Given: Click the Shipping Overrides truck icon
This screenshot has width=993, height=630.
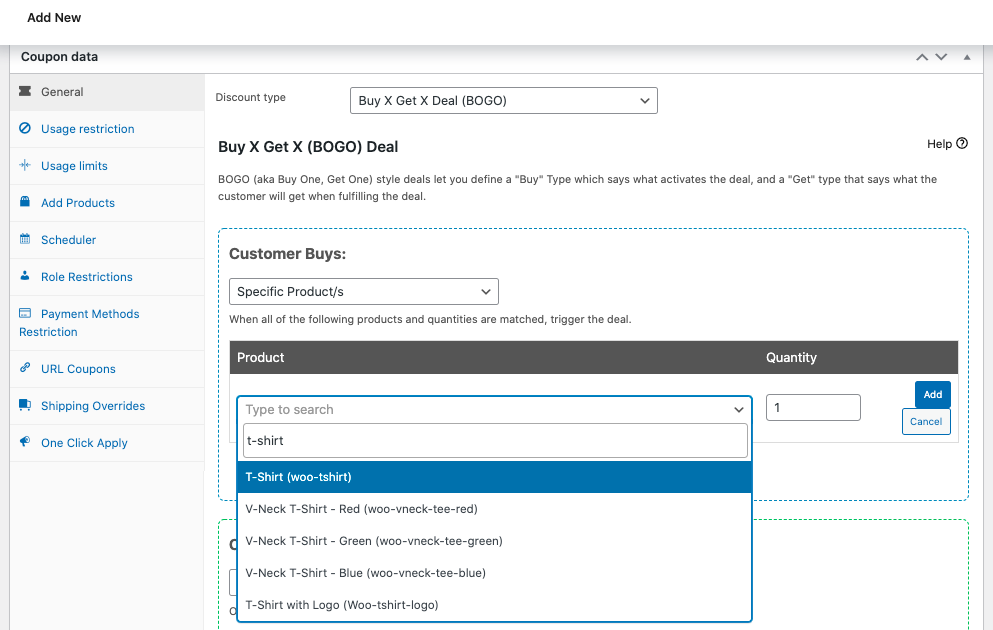Looking at the screenshot, I should [x=25, y=405].
